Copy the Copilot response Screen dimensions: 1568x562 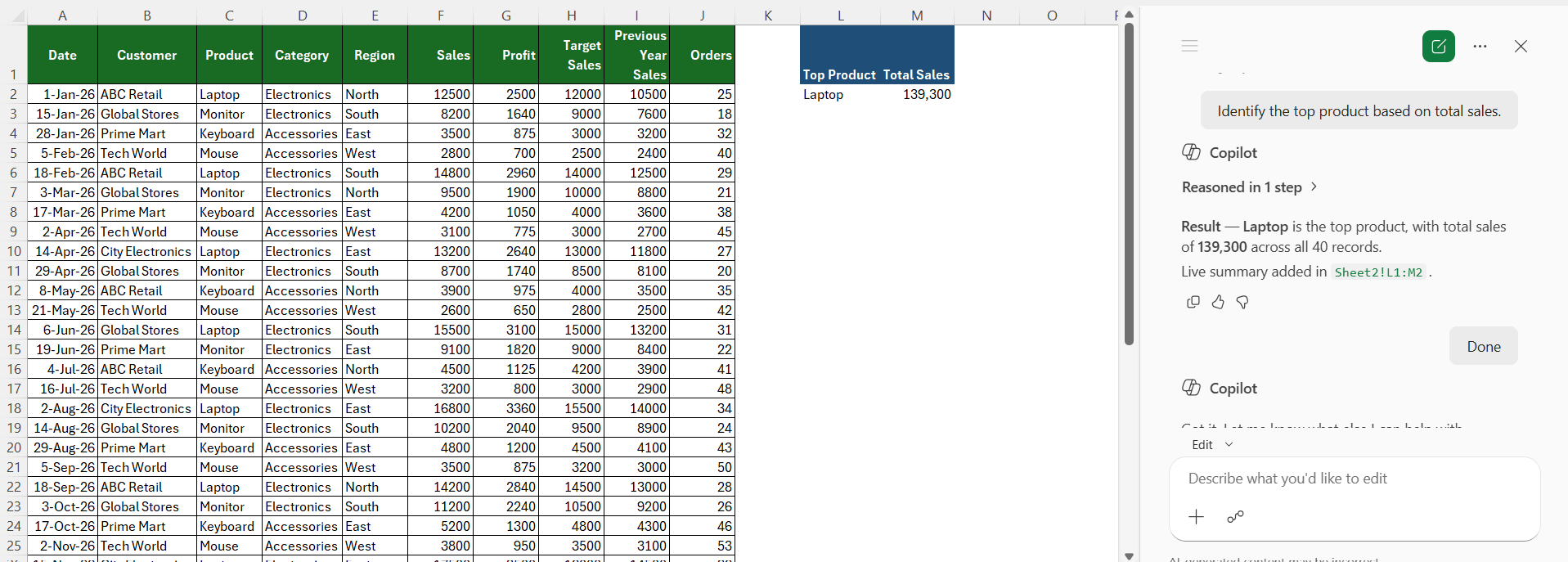pyautogui.click(x=1193, y=302)
